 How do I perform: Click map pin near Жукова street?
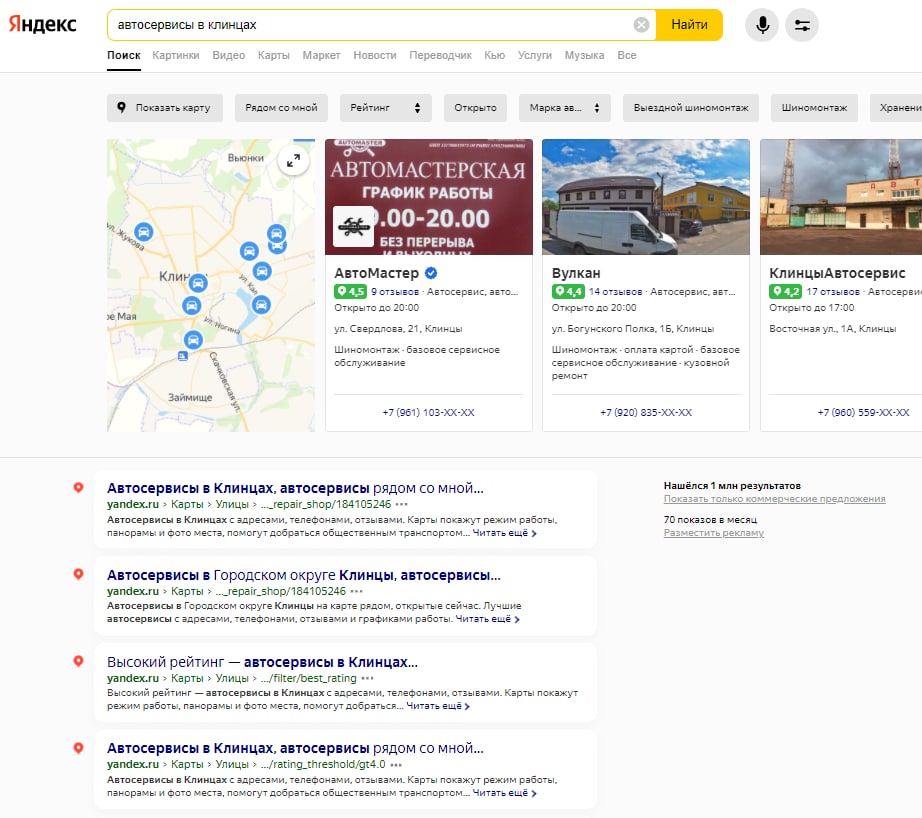coord(143,232)
